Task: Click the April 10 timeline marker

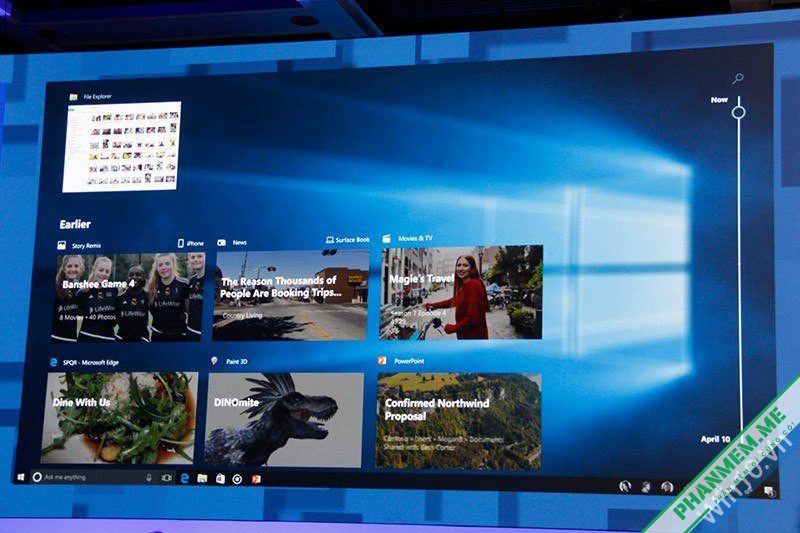Action: (715, 439)
